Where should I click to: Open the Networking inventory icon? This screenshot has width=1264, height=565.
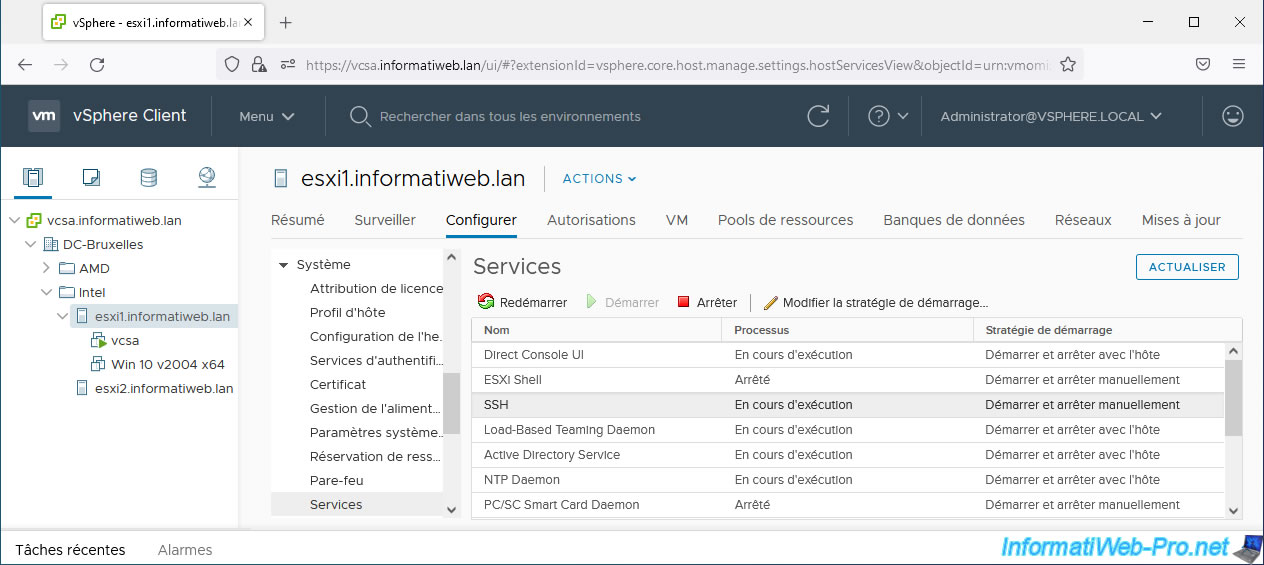point(207,178)
